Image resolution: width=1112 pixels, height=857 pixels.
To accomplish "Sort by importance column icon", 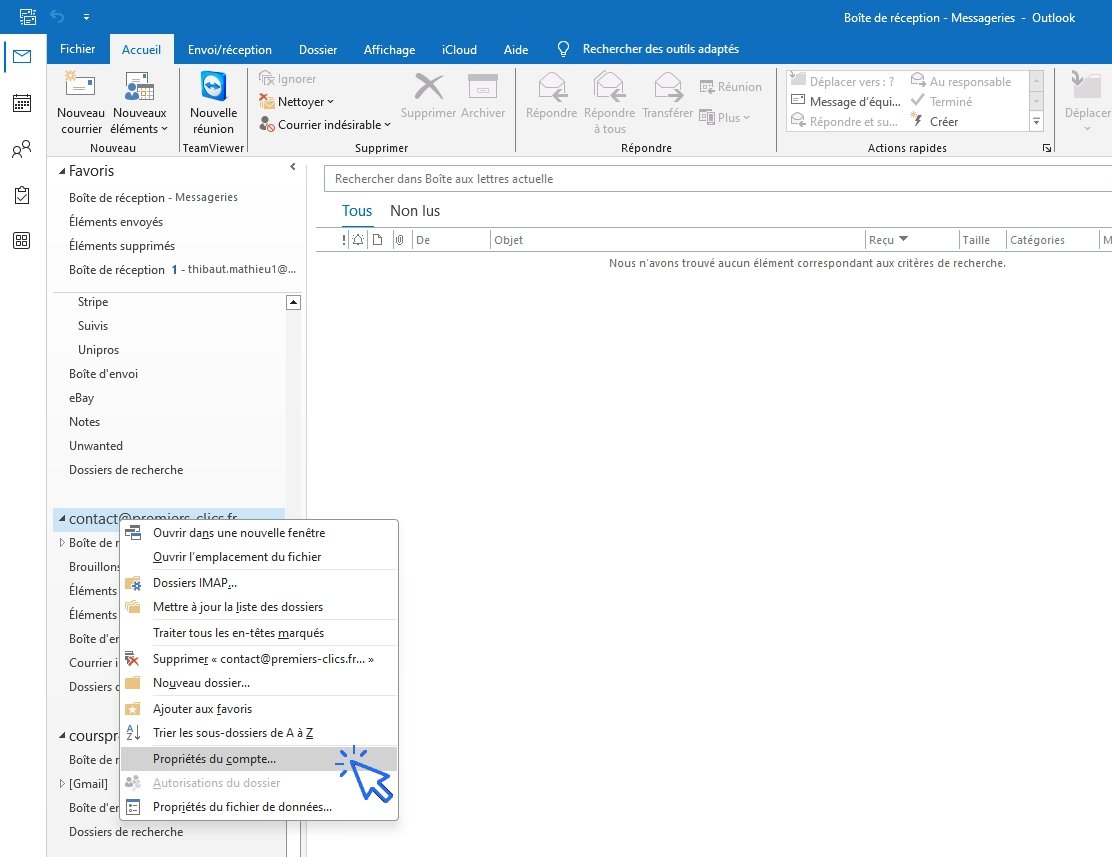I will [x=344, y=240].
